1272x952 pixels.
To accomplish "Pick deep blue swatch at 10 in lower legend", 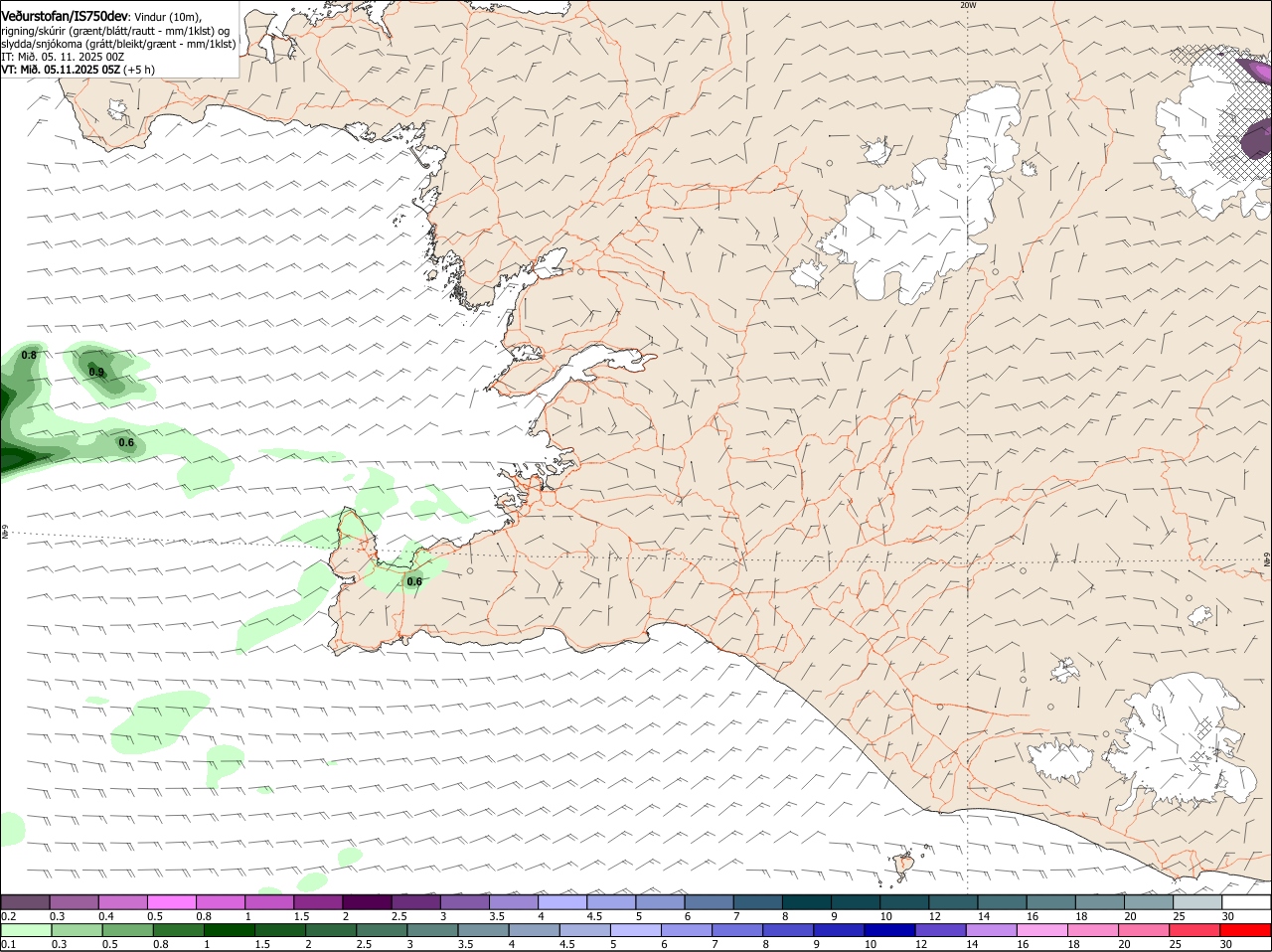I will (x=889, y=930).
